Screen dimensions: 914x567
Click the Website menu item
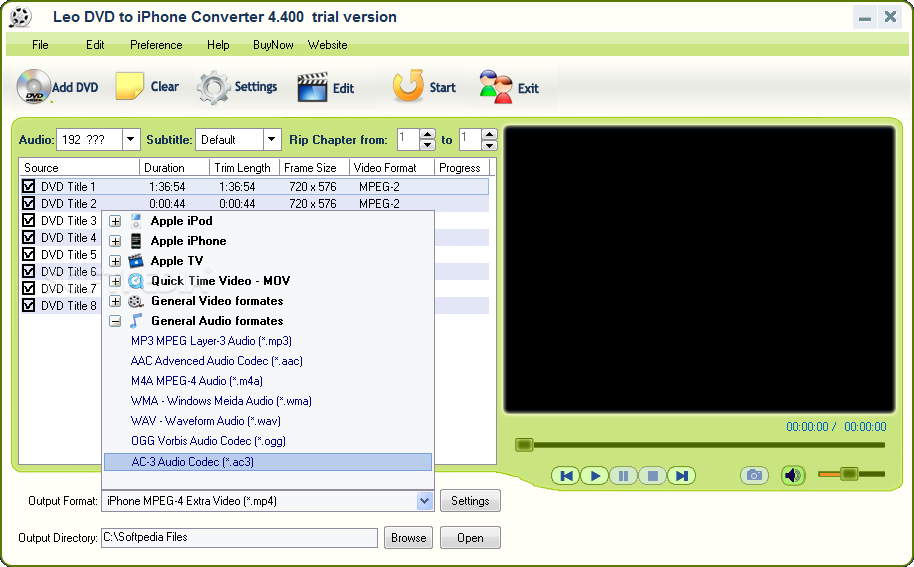pyautogui.click(x=328, y=45)
